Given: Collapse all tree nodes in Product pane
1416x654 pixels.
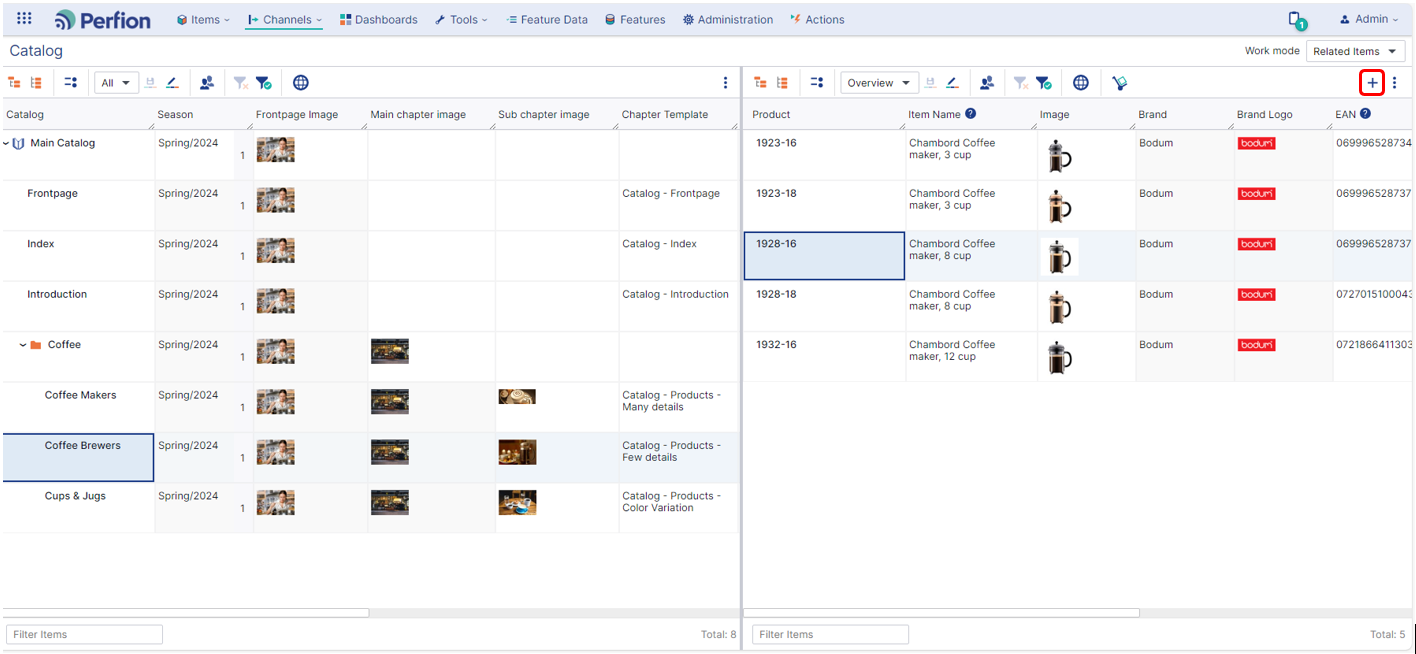Looking at the screenshot, I should (x=760, y=83).
